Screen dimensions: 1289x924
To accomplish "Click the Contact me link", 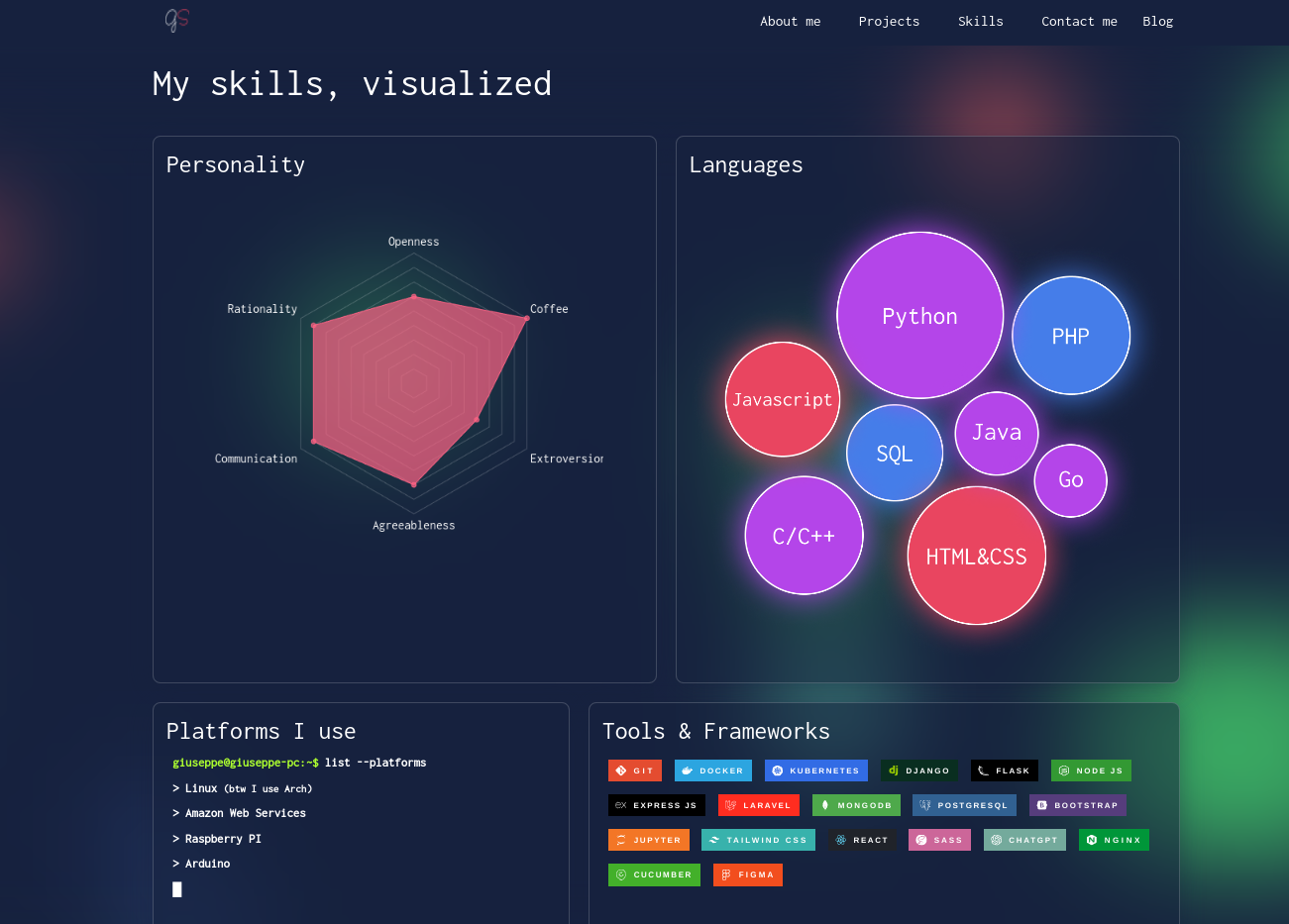I will pyautogui.click(x=1079, y=22).
